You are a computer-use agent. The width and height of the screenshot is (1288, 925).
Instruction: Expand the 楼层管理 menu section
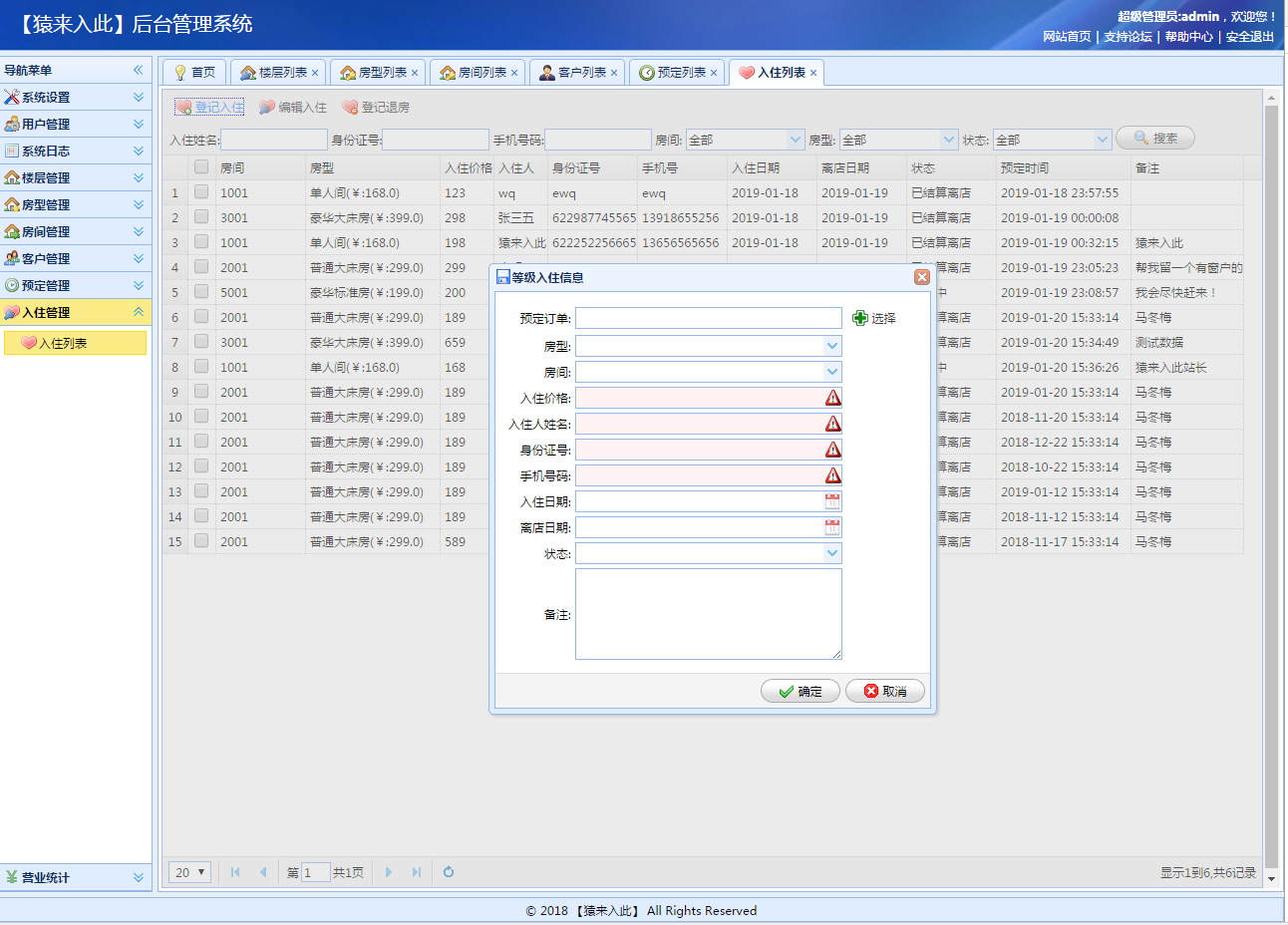(139, 177)
